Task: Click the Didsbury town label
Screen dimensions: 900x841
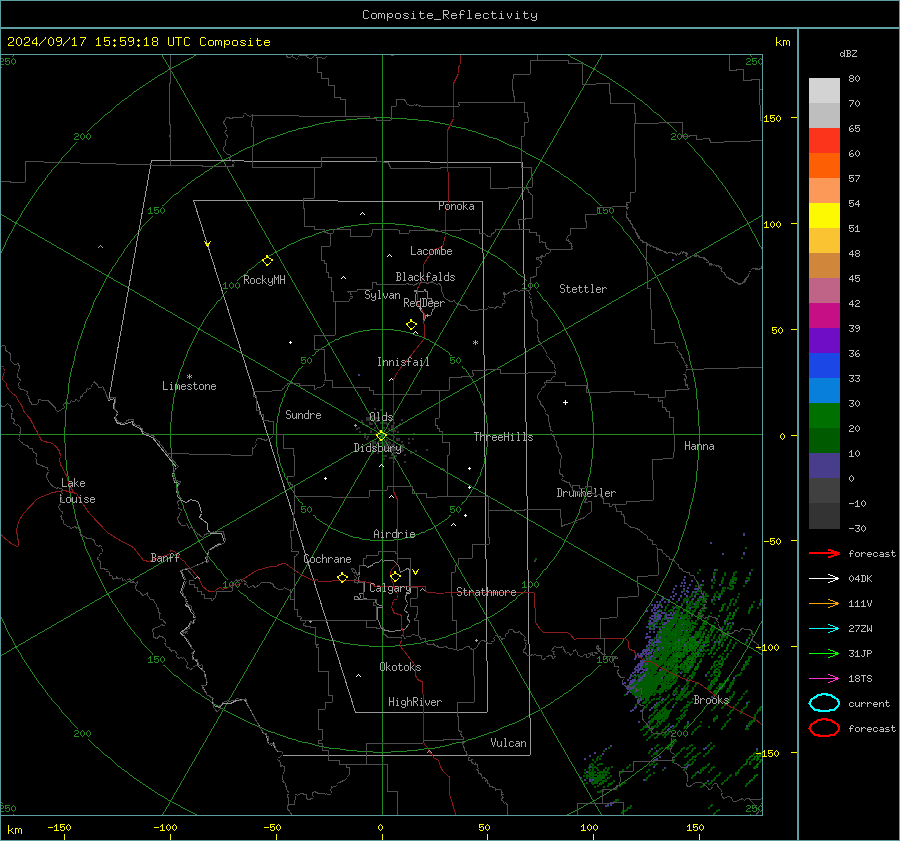Action: [x=377, y=448]
